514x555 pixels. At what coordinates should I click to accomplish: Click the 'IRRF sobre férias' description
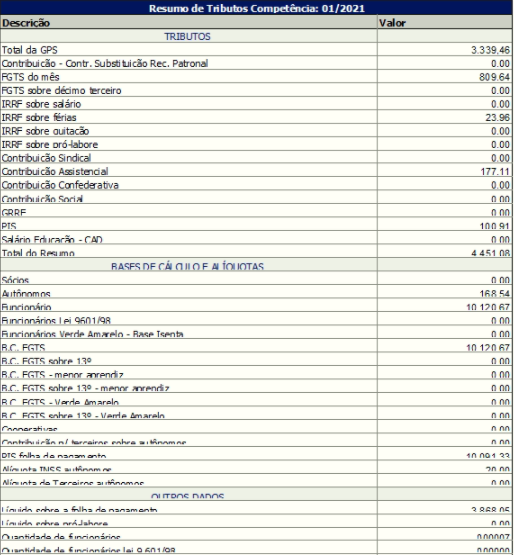[39, 118]
